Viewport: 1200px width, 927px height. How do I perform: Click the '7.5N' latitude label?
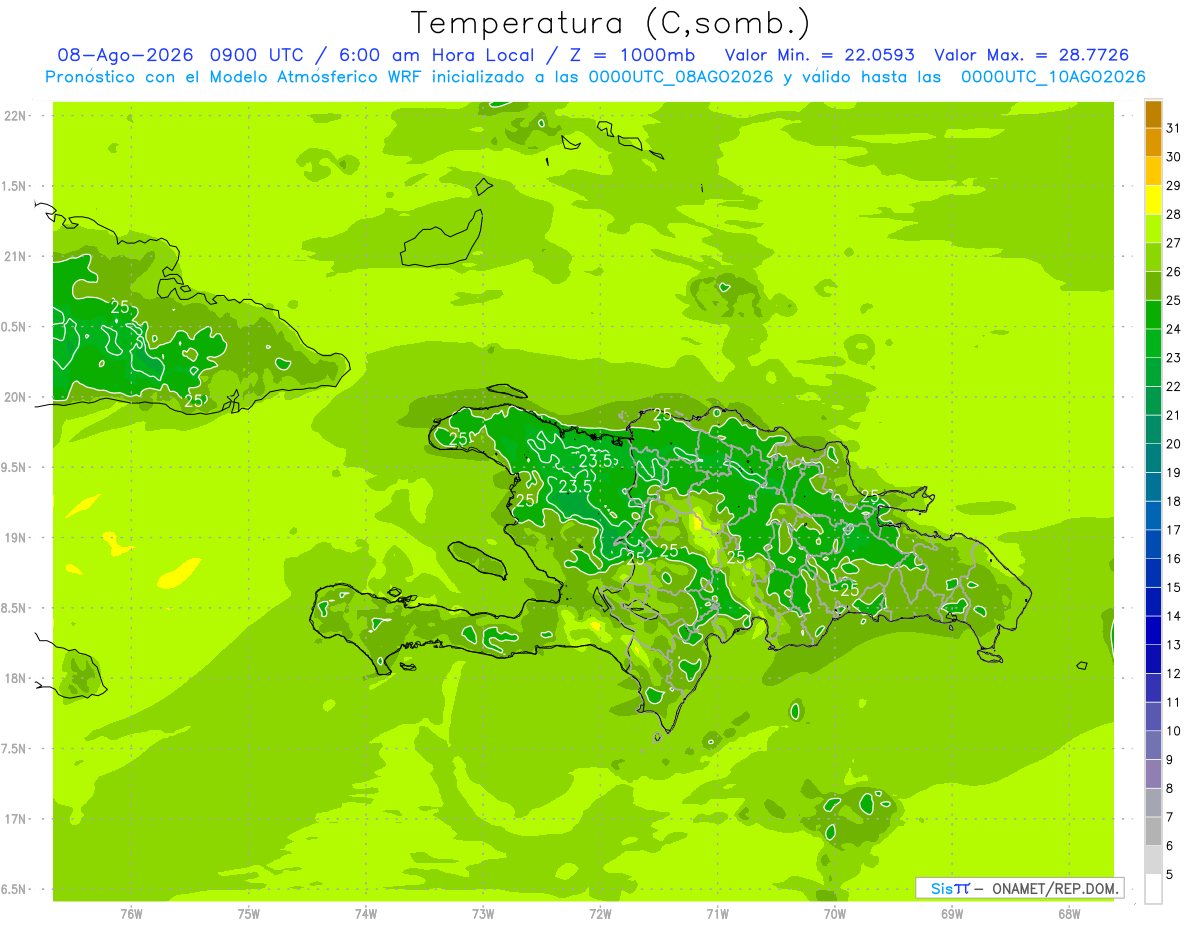15,748
